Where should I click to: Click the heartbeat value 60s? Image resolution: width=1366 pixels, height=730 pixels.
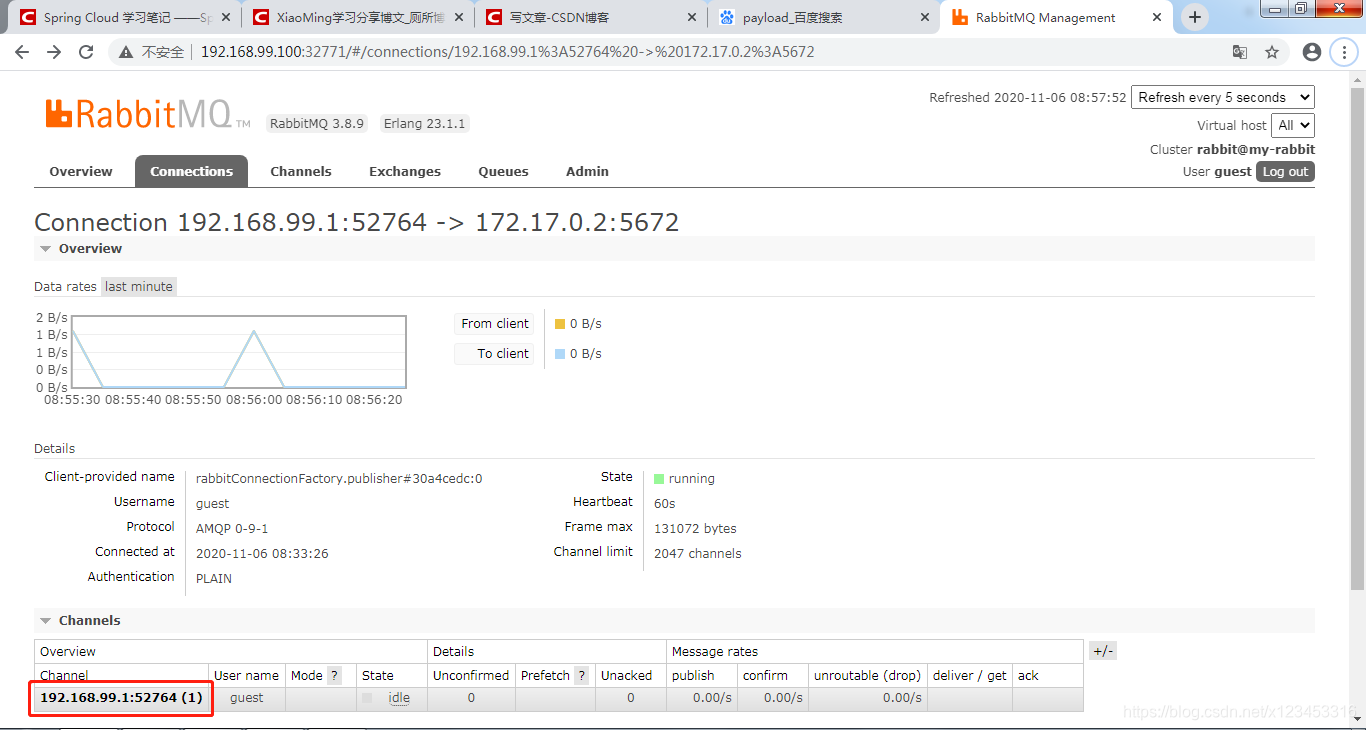point(665,503)
